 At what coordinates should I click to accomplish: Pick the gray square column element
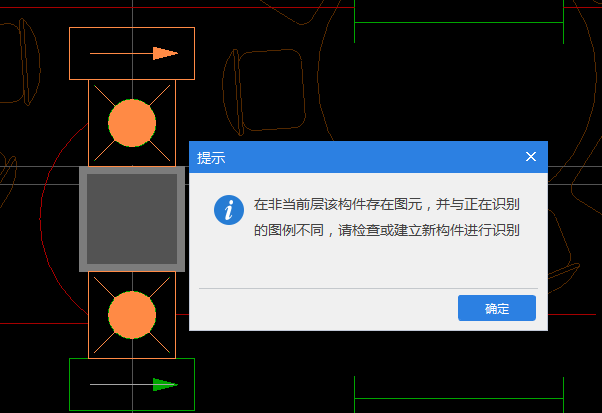tap(132, 219)
